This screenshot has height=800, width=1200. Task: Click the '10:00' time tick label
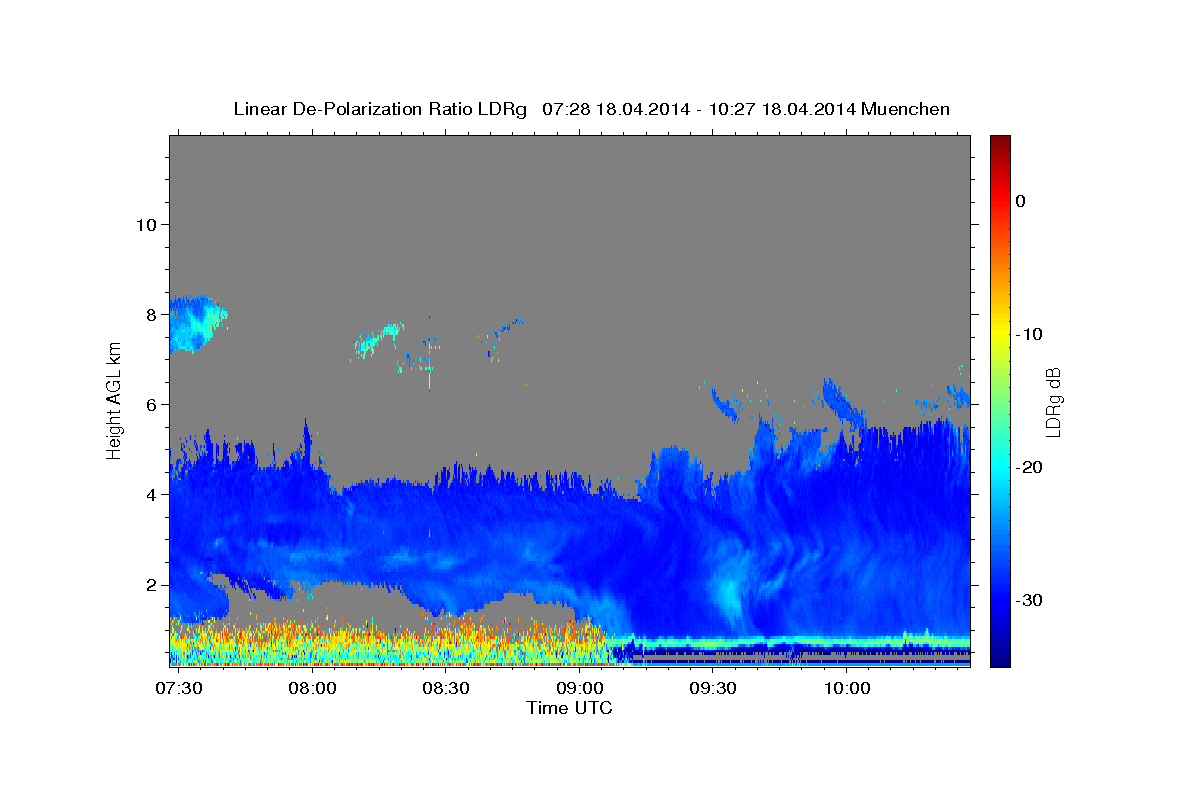tap(847, 689)
